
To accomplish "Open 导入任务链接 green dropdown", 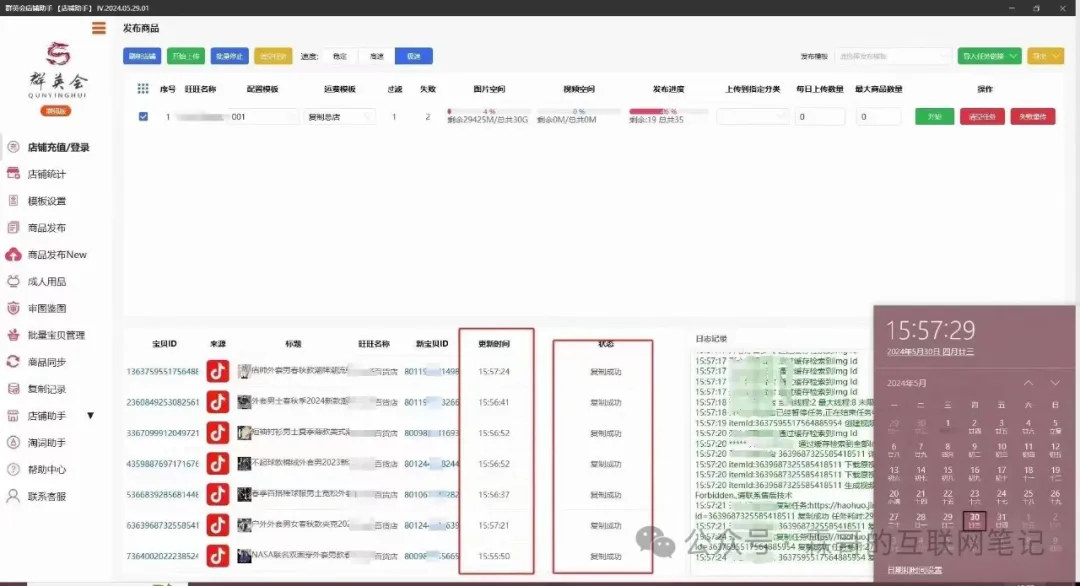I will [x=988, y=56].
